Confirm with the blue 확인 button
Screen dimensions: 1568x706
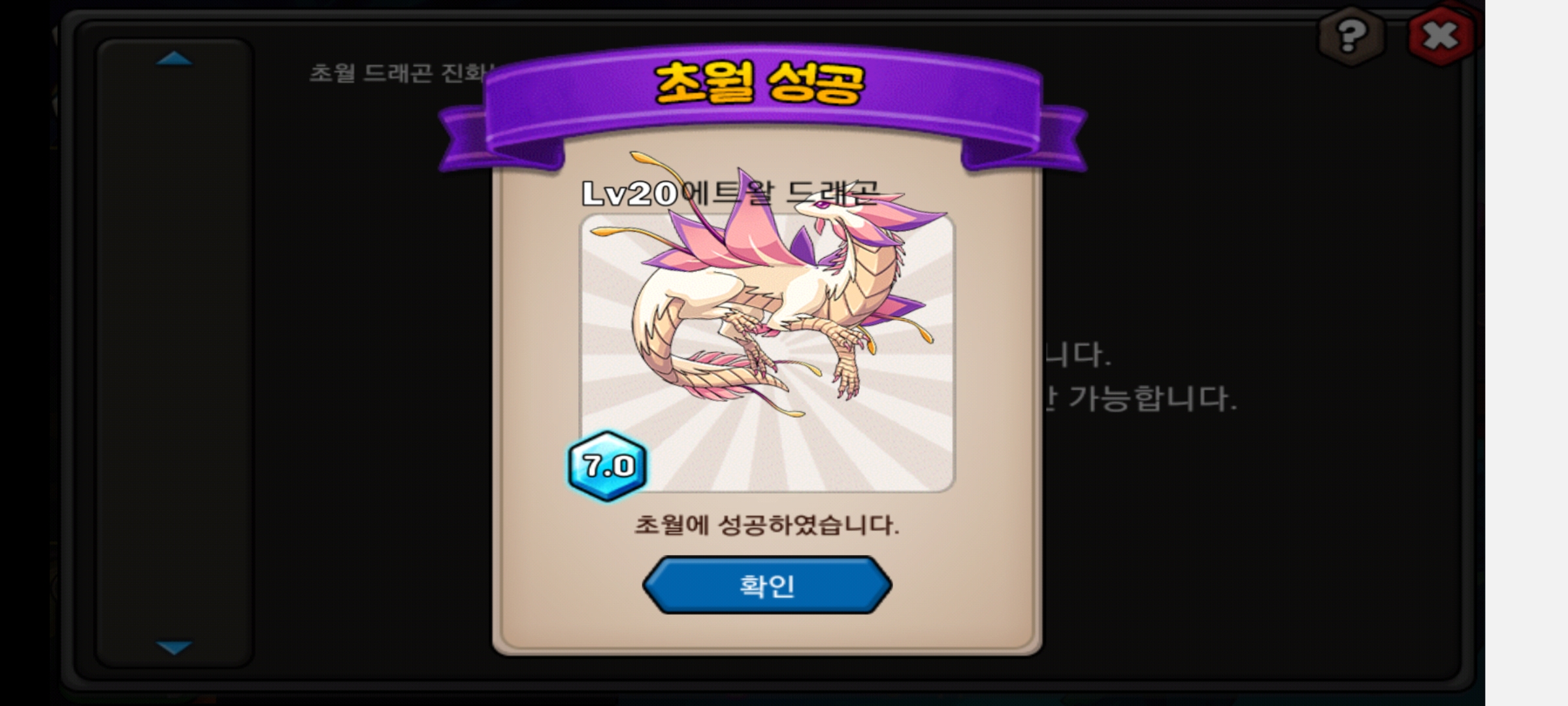[767, 585]
